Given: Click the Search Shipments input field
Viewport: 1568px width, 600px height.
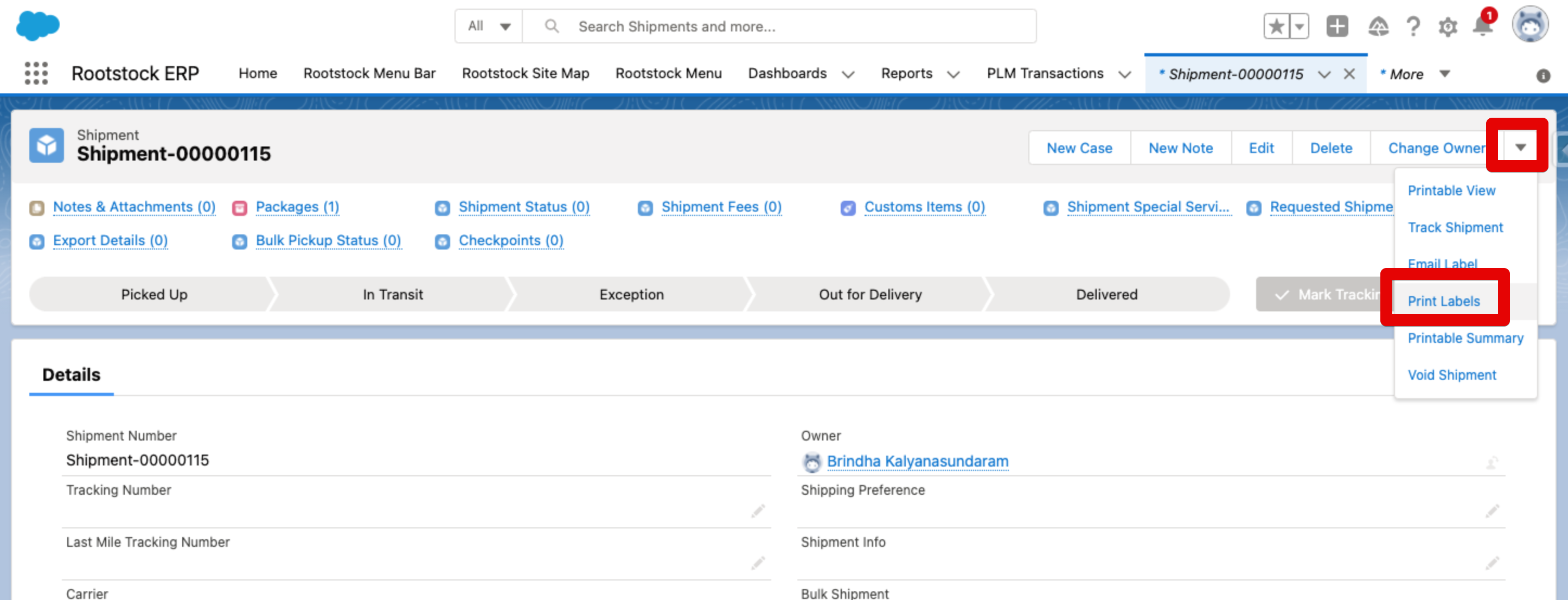Looking at the screenshot, I should click(x=779, y=26).
